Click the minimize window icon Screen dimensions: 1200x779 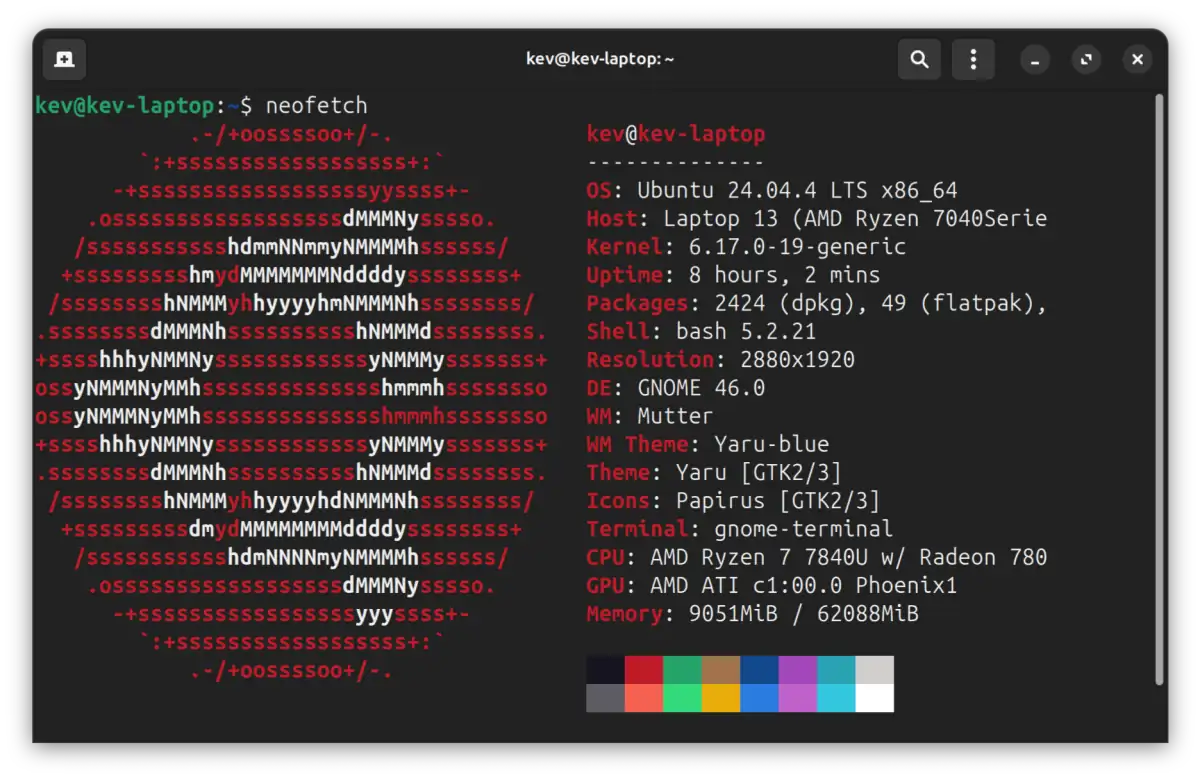pos(1035,60)
